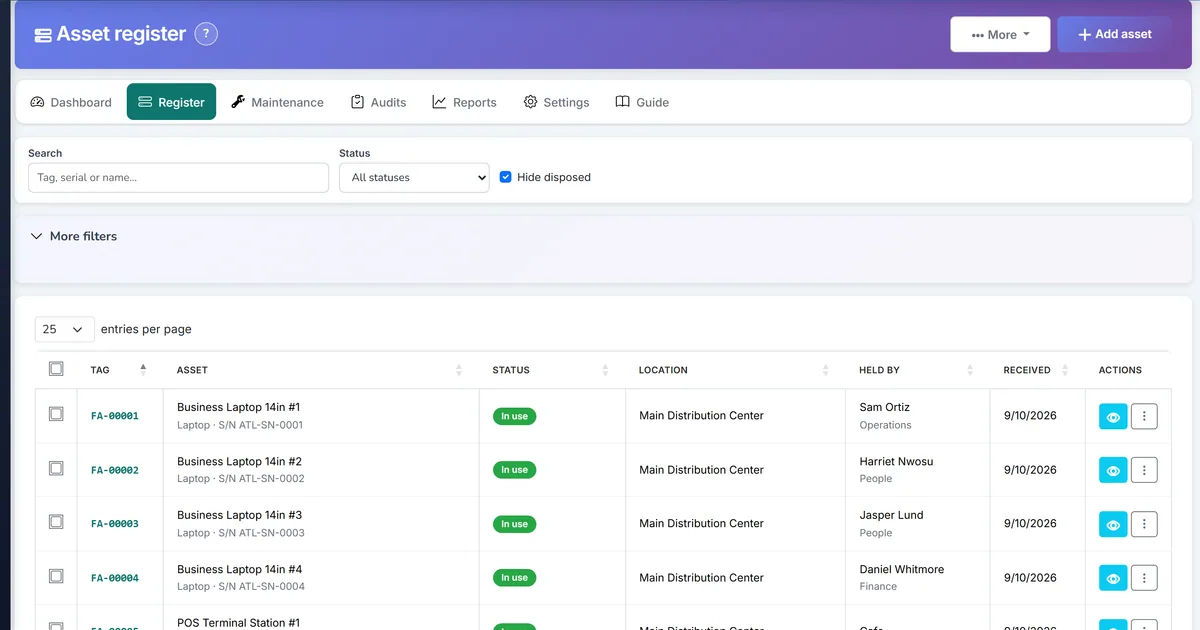
Task: Open the All statuses dropdown
Action: point(414,178)
